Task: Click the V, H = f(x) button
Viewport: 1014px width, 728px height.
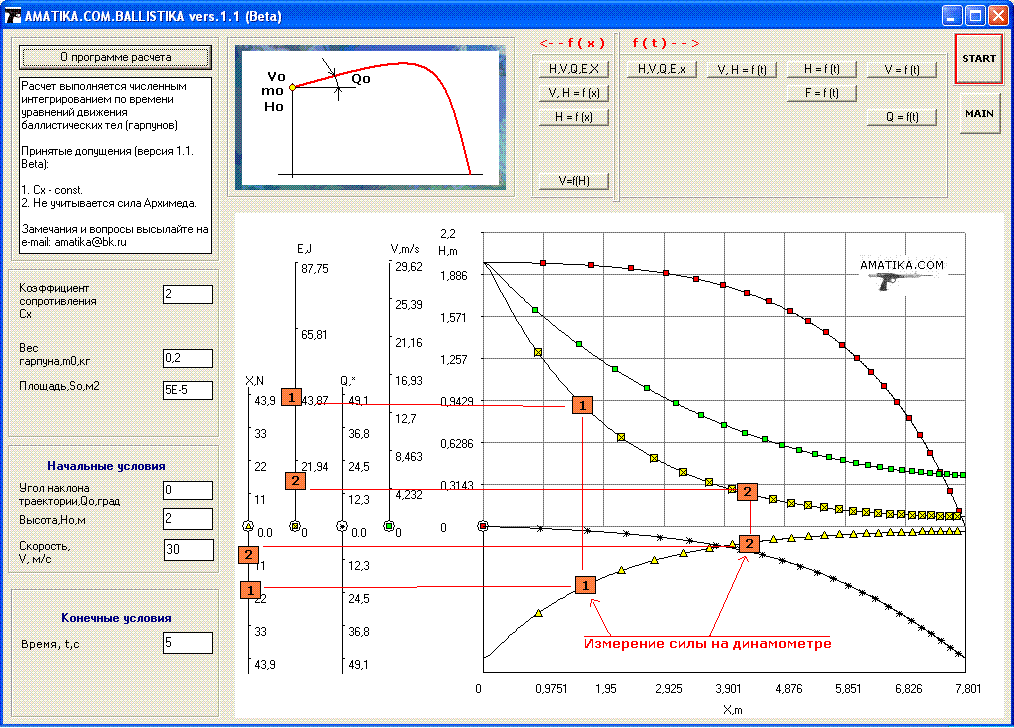Action: [x=573, y=93]
